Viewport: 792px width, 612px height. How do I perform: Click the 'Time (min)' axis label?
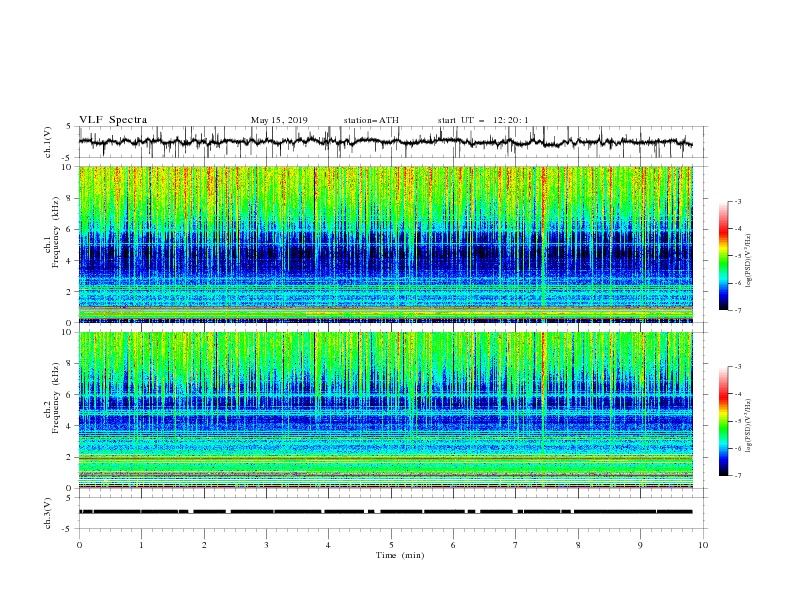(x=400, y=555)
